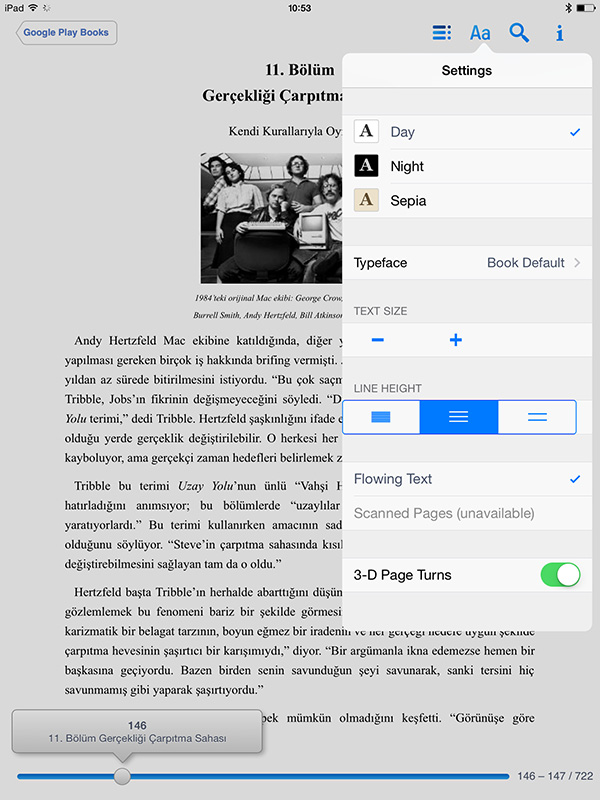Click the page progress slider knob

(x=122, y=776)
